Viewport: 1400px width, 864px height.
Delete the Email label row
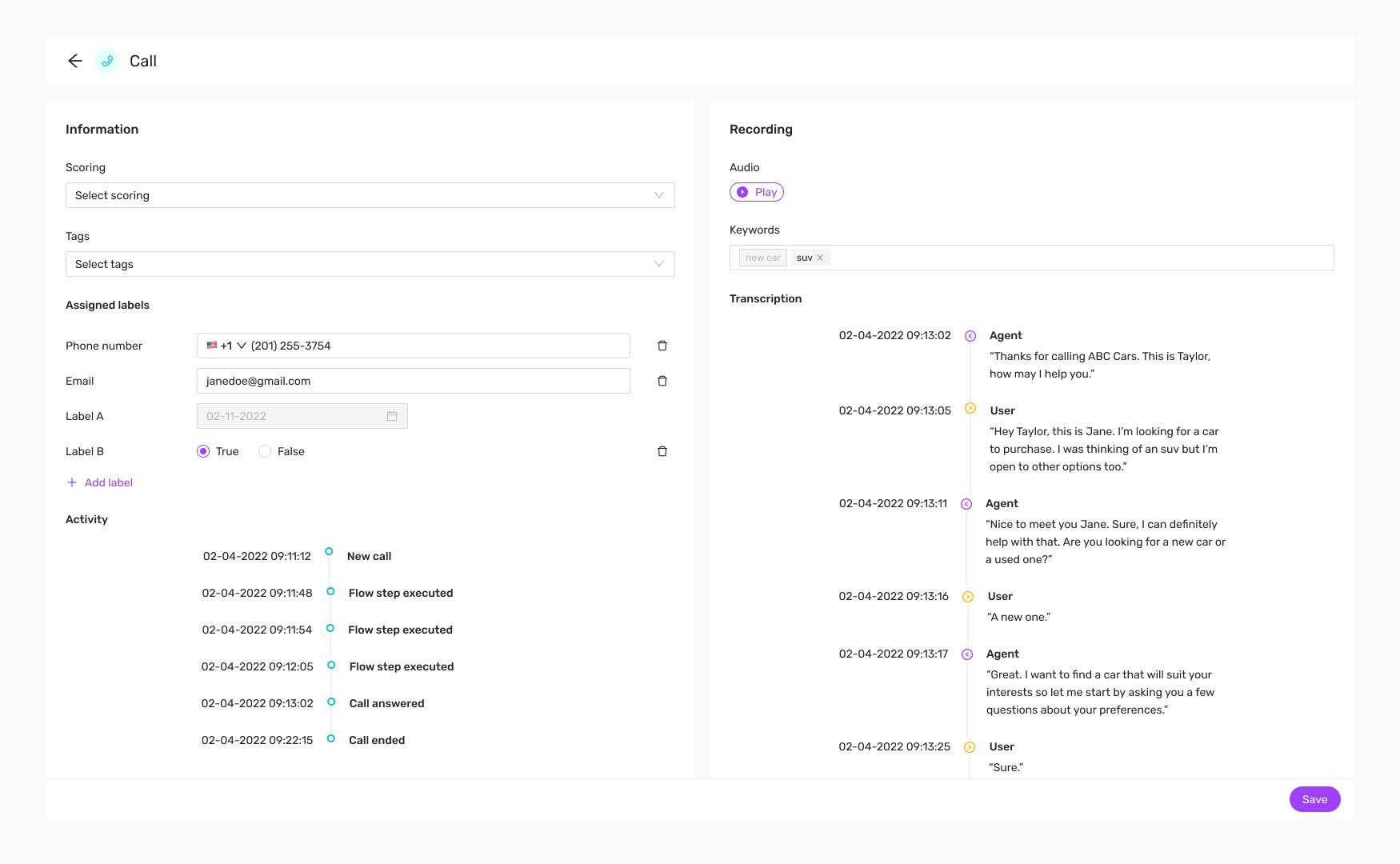[662, 381]
